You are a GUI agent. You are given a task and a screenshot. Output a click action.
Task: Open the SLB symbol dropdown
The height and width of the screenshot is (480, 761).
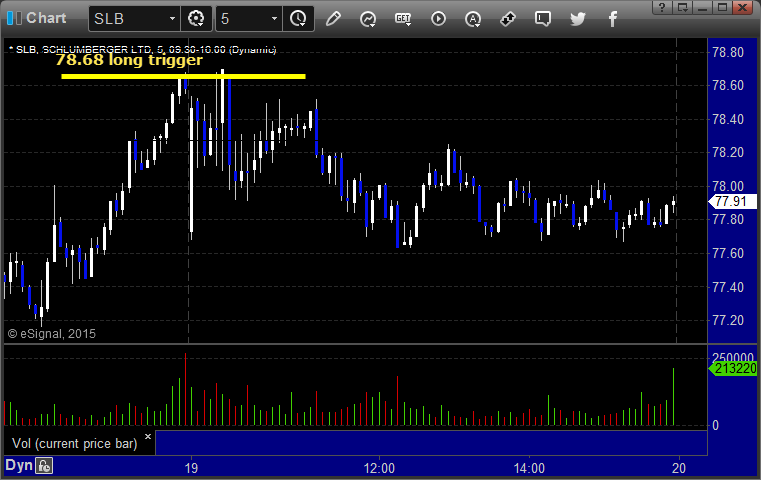[172, 19]
